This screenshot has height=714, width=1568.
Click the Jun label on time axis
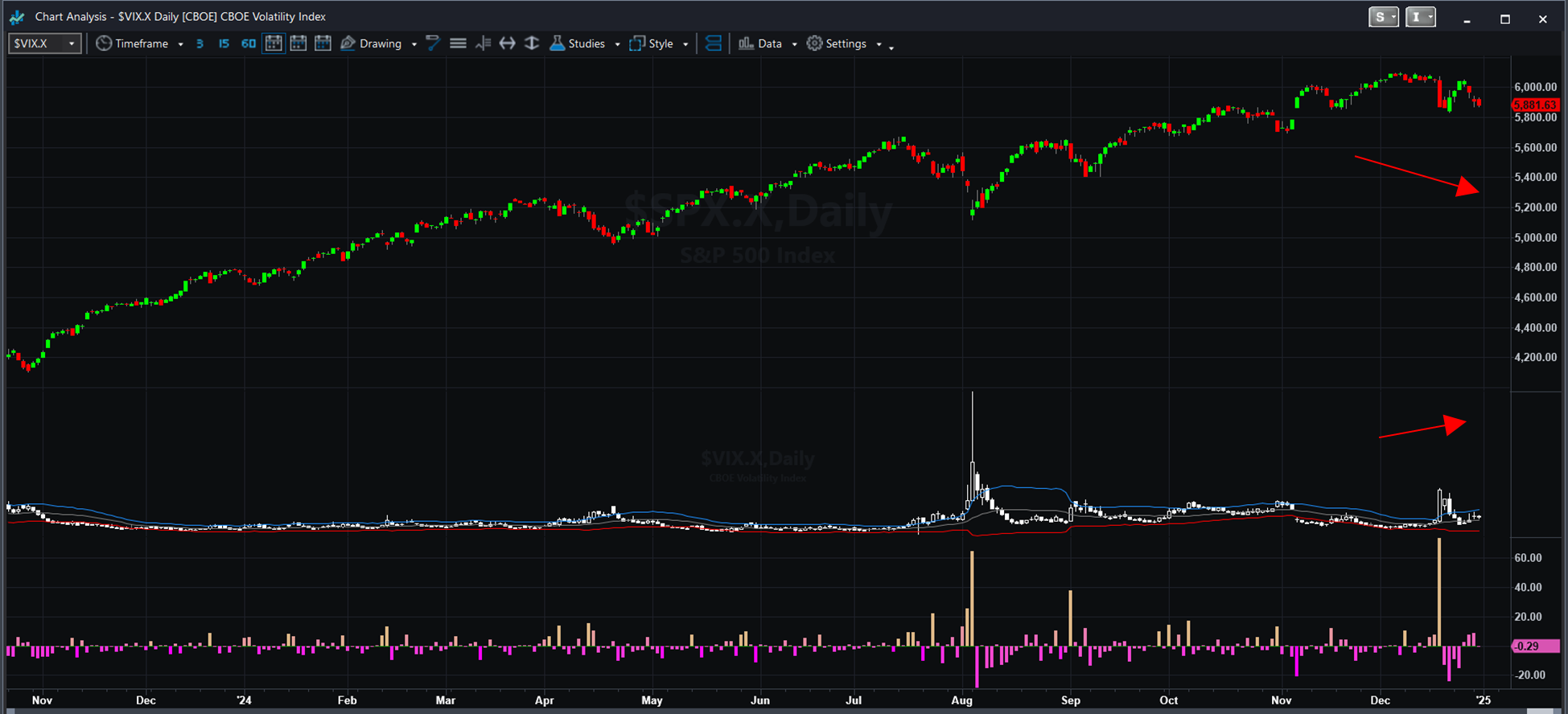(x=760, y=700)
